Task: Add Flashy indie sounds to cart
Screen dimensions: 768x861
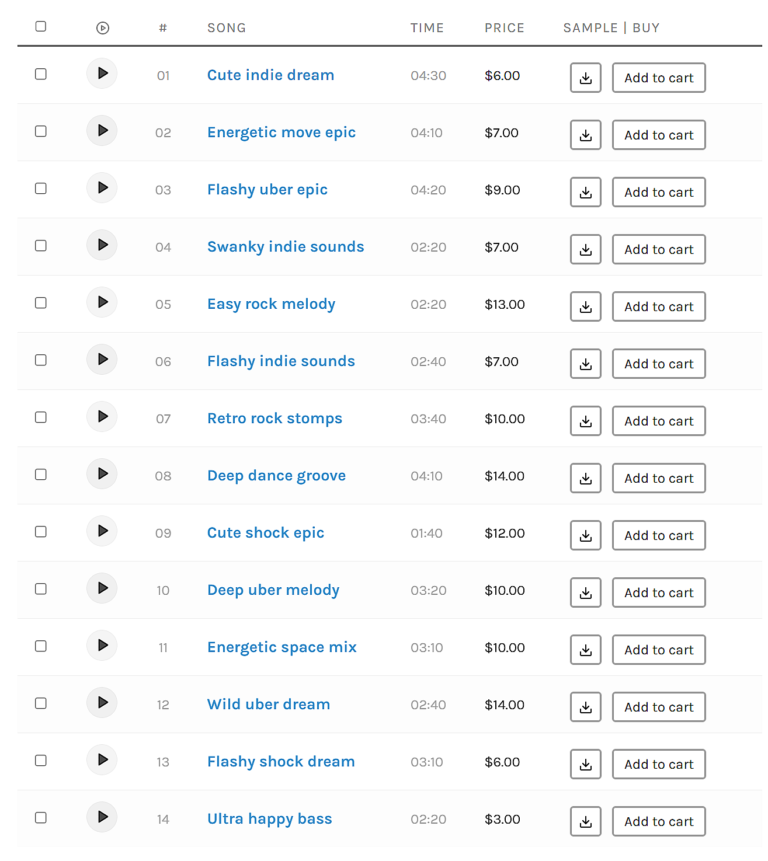Action: point(658,364)
